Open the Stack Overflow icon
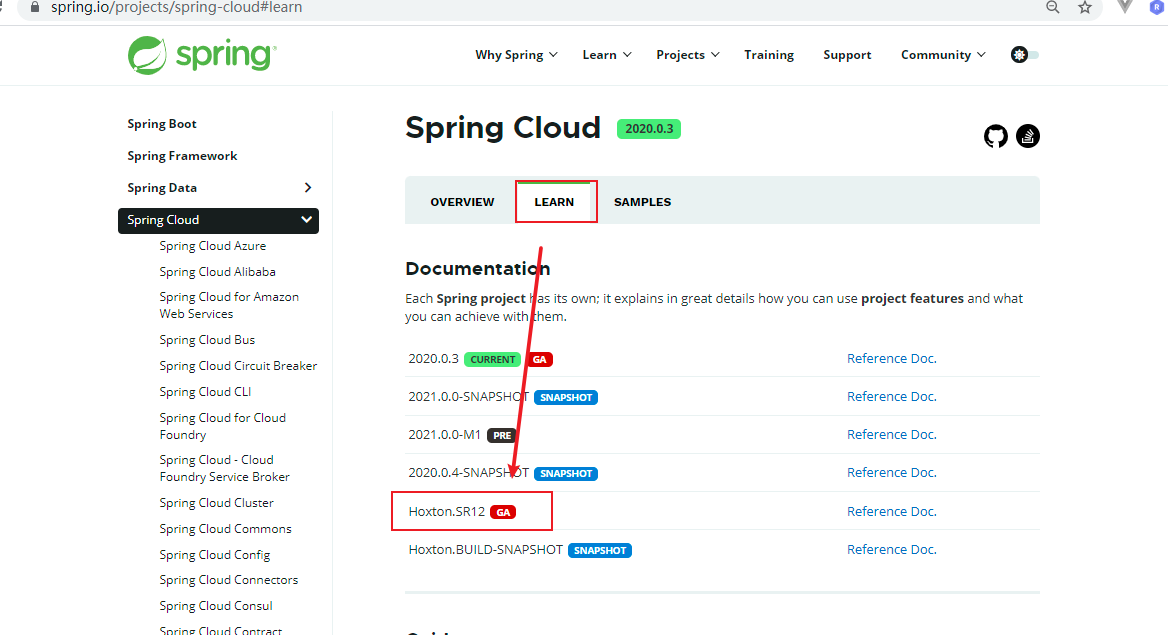This screenshot has width=1168, height=635. (1027, 136)
